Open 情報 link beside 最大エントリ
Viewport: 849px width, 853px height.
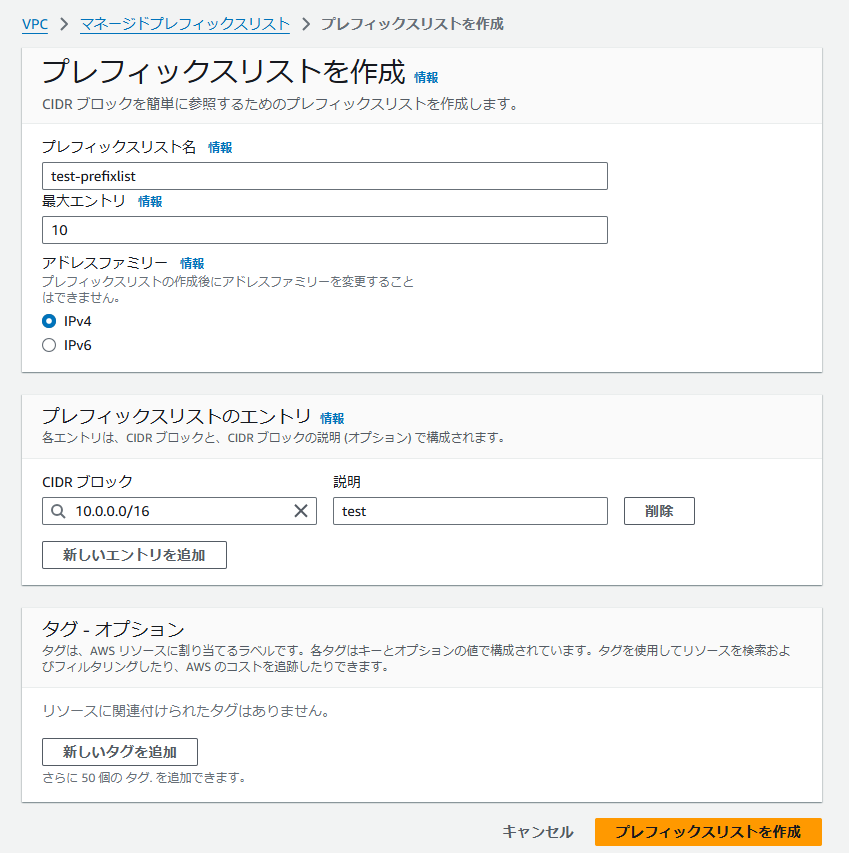pos(150,201)
